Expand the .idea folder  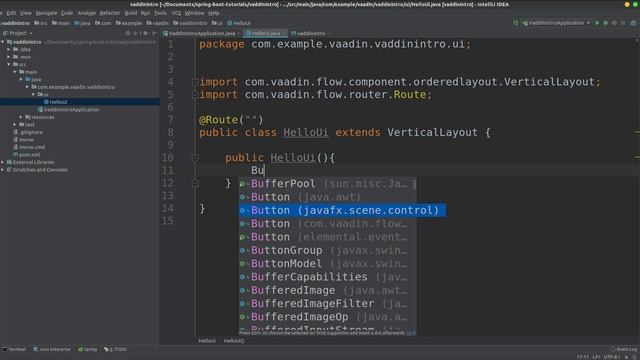tap(9, 49)
